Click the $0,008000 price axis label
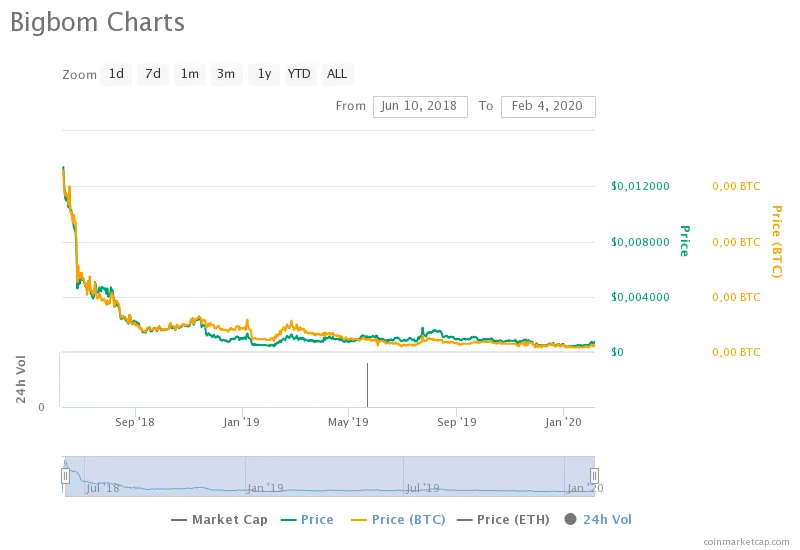Viewport: 800px width, 550px height. 640,242
